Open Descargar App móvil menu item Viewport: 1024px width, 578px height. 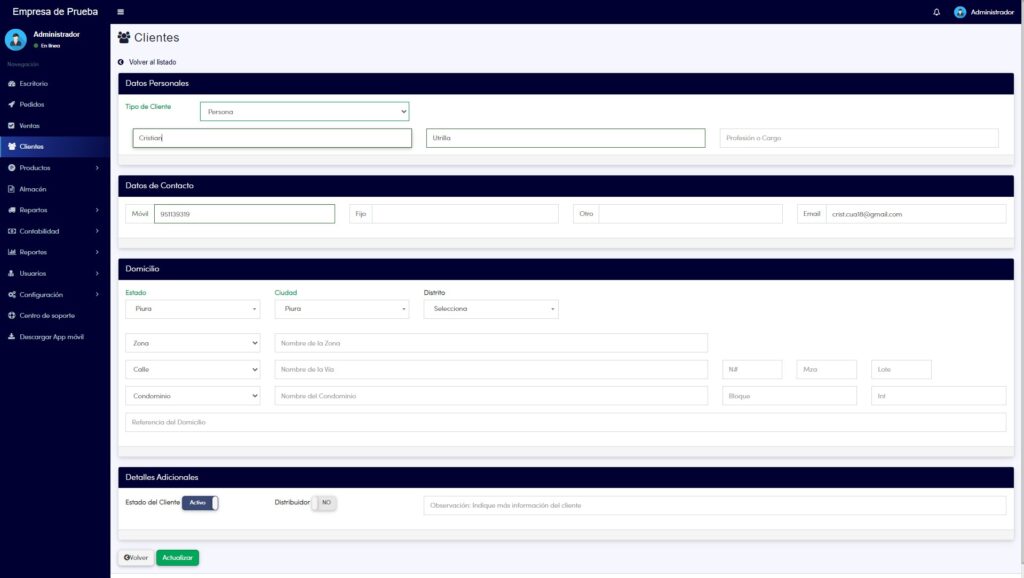point(55,336)
